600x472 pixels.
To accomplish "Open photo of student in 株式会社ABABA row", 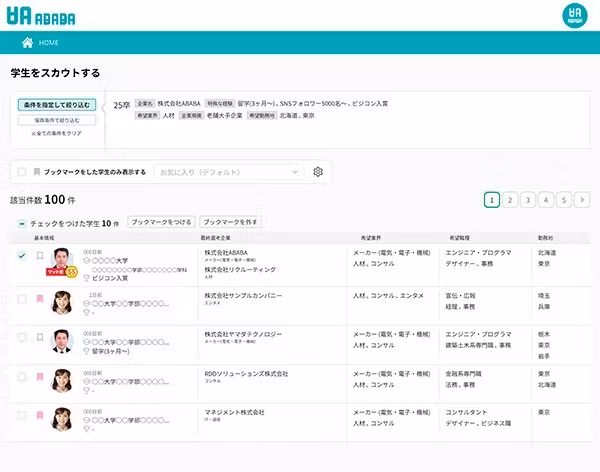I will pos(62,258).
